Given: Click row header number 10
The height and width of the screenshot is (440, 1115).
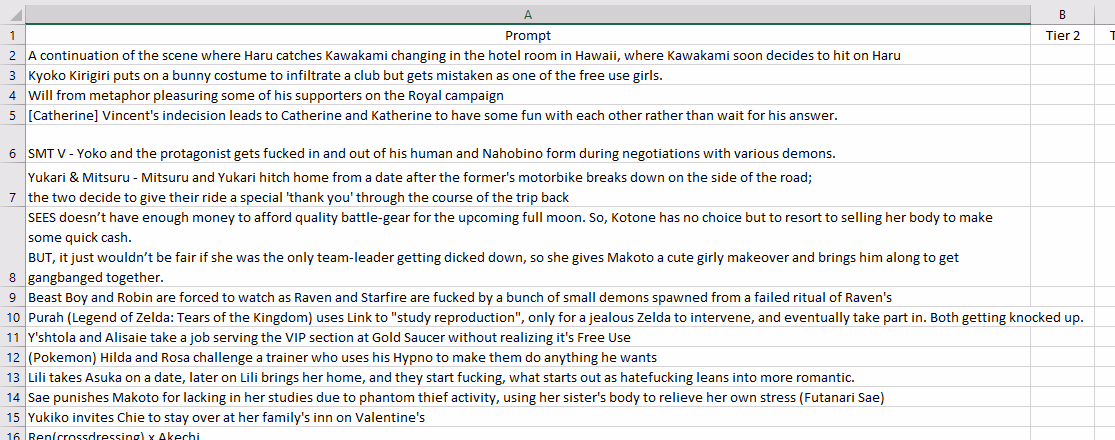Looking at the screenshot, I should [x=13, y=318].
